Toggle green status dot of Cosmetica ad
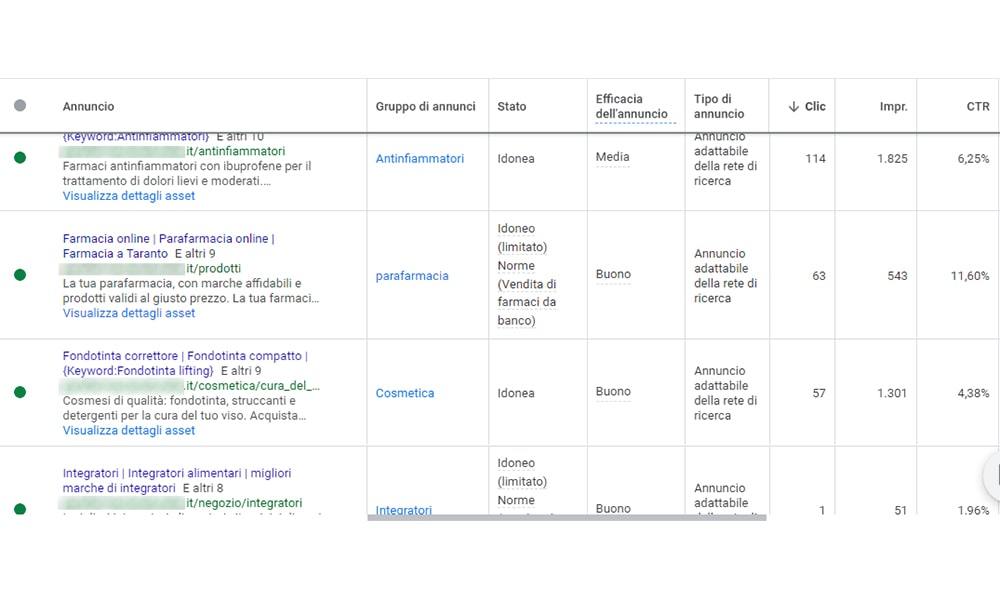The image size is (1000, 600). coord(20,392)
